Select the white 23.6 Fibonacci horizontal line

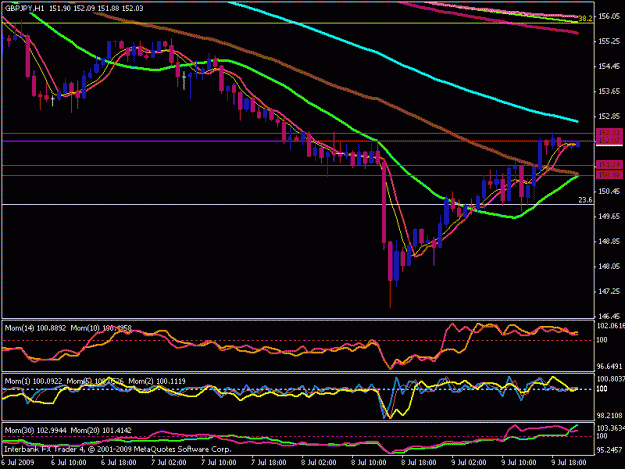pos(297,204)
